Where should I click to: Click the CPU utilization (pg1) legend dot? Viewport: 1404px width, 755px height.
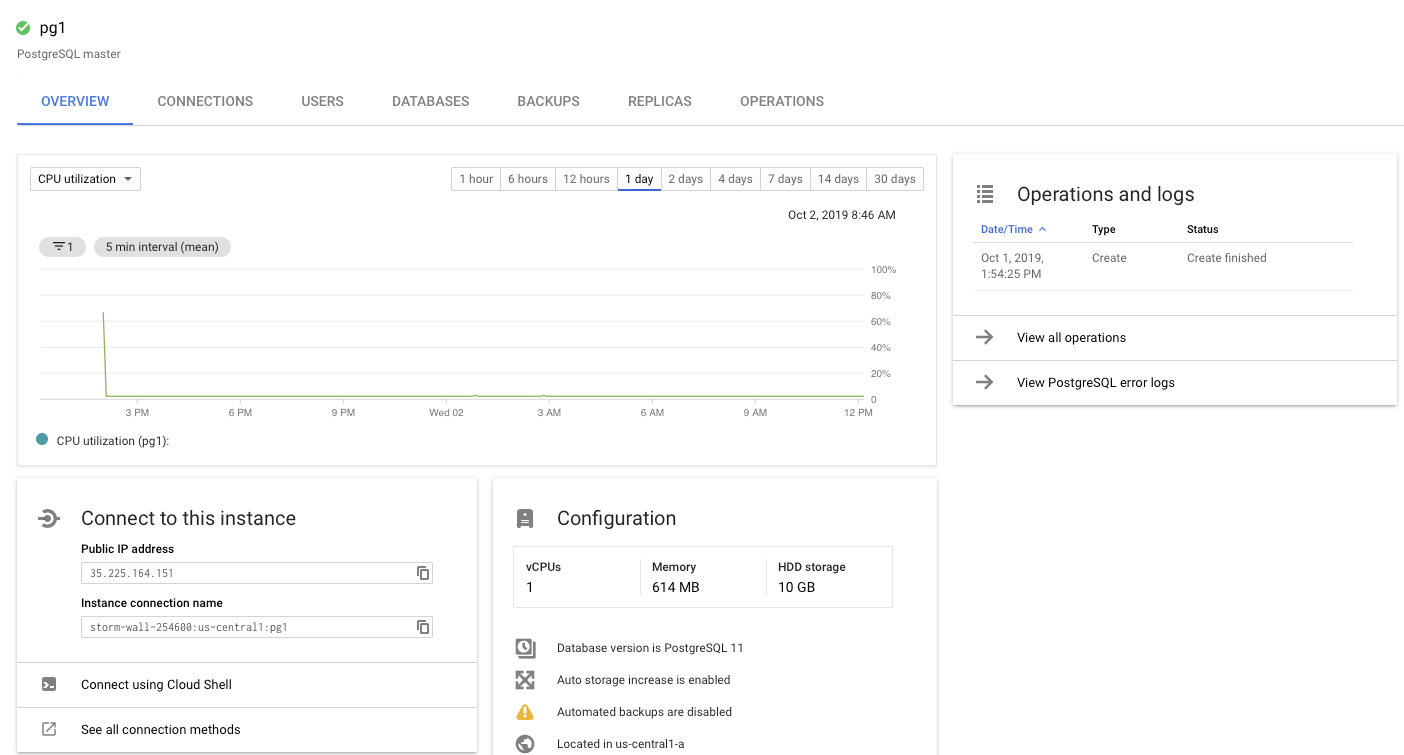click(x=42, y=439)
